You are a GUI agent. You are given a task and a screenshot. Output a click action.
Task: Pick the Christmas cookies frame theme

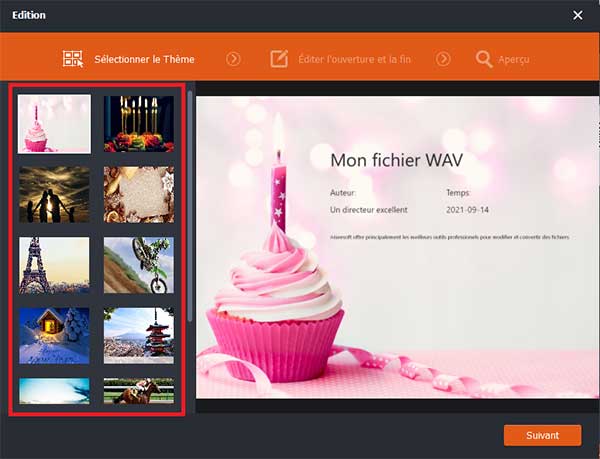tap(138, 194)
